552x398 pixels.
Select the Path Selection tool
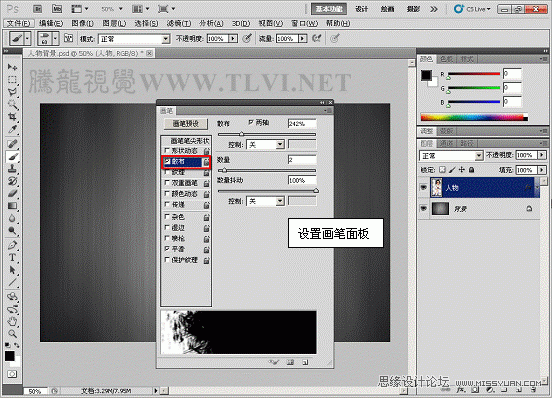12,270
